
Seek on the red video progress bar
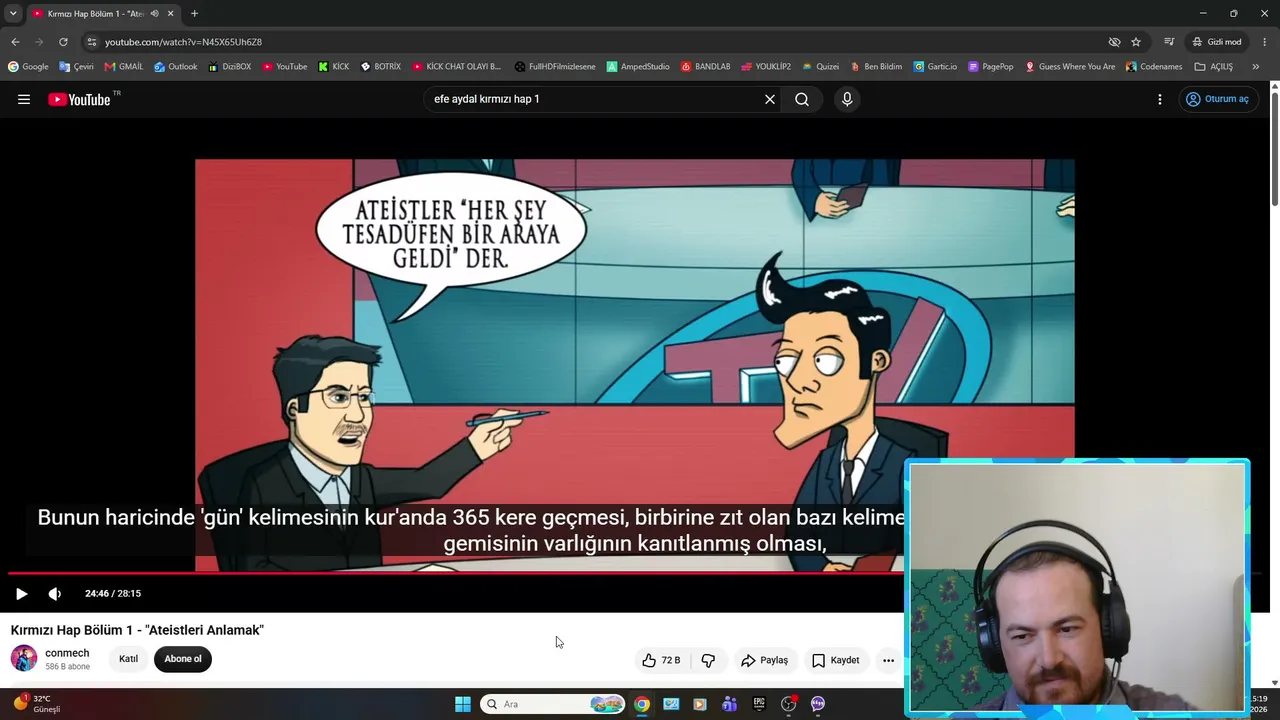point(455,573)
